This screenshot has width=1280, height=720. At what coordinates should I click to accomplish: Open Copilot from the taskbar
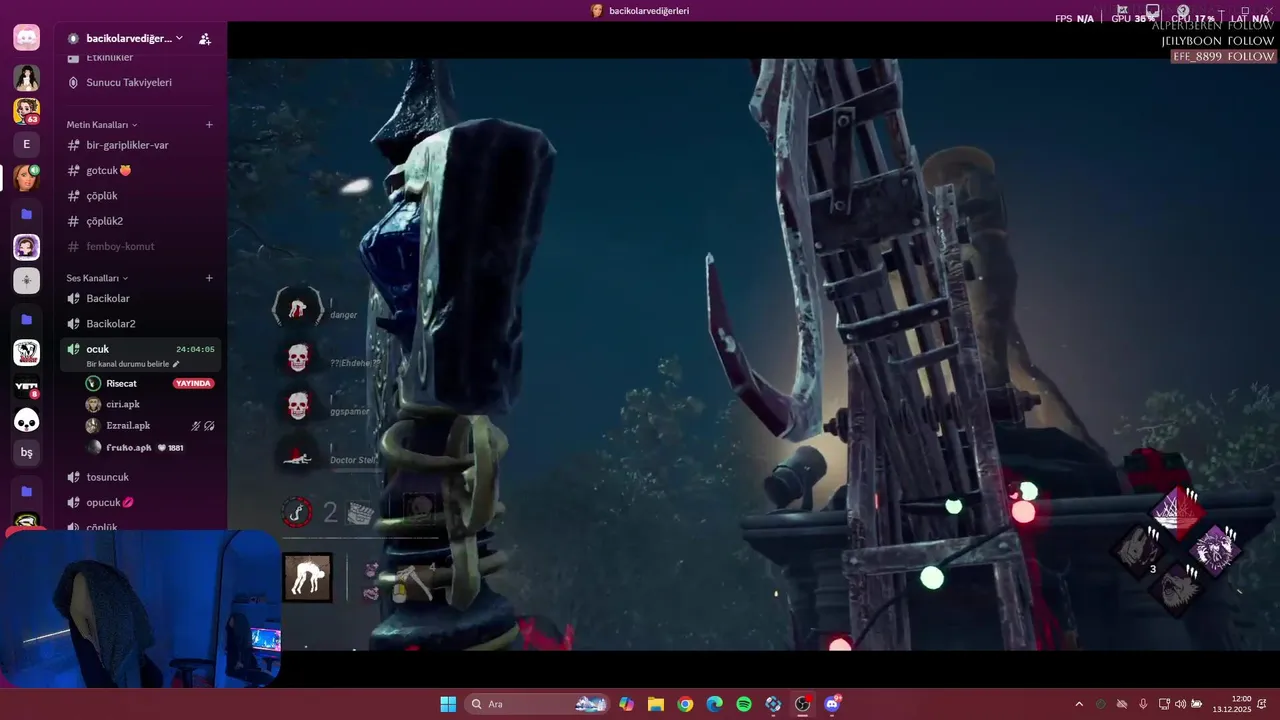(x=626, y=704)
